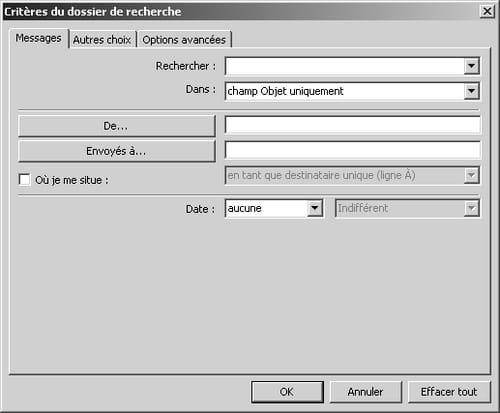Expand the Rechercher dropdown arrow

(x=471, y=66)
